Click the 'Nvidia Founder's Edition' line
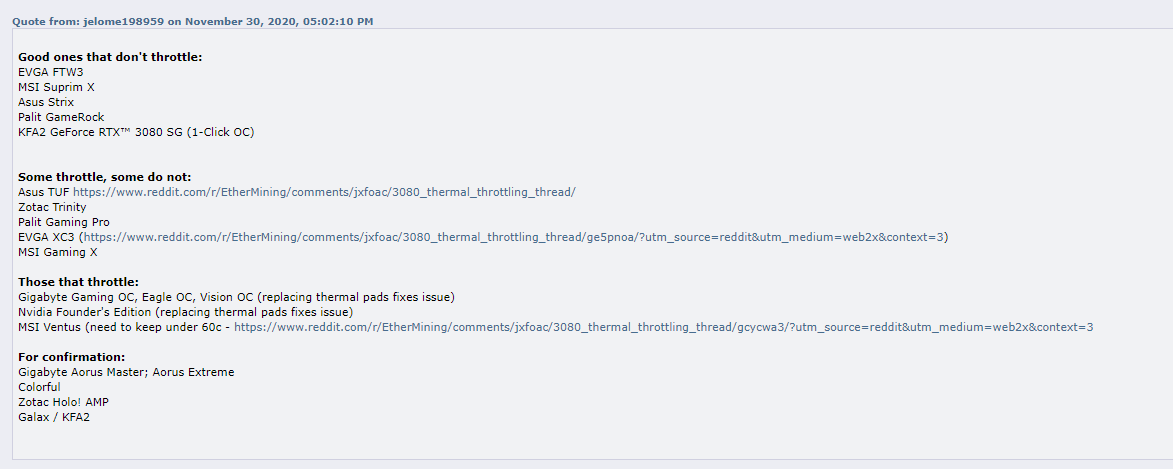Image resolution: width=1173 pixels, height=469 pixels. [x=186, y=312]
